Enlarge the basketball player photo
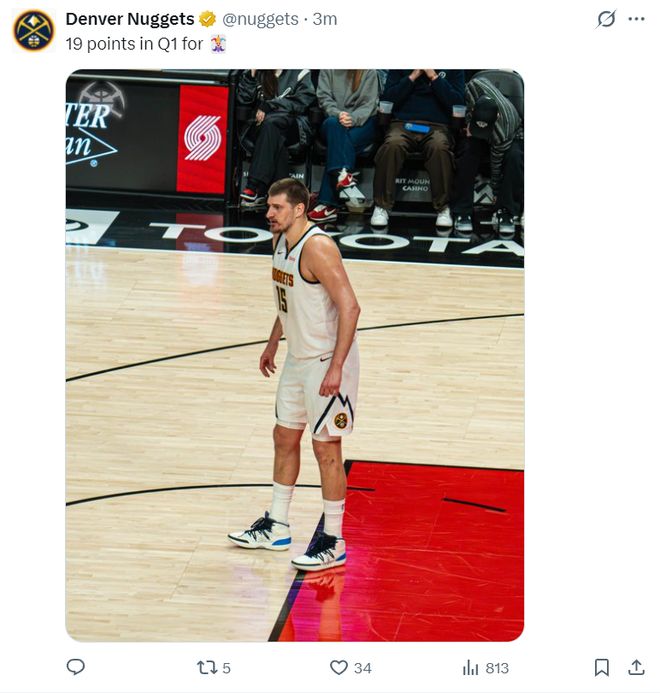Image resolution: width=660 pixels, height=693 pixels. click(x=295, y=355)
